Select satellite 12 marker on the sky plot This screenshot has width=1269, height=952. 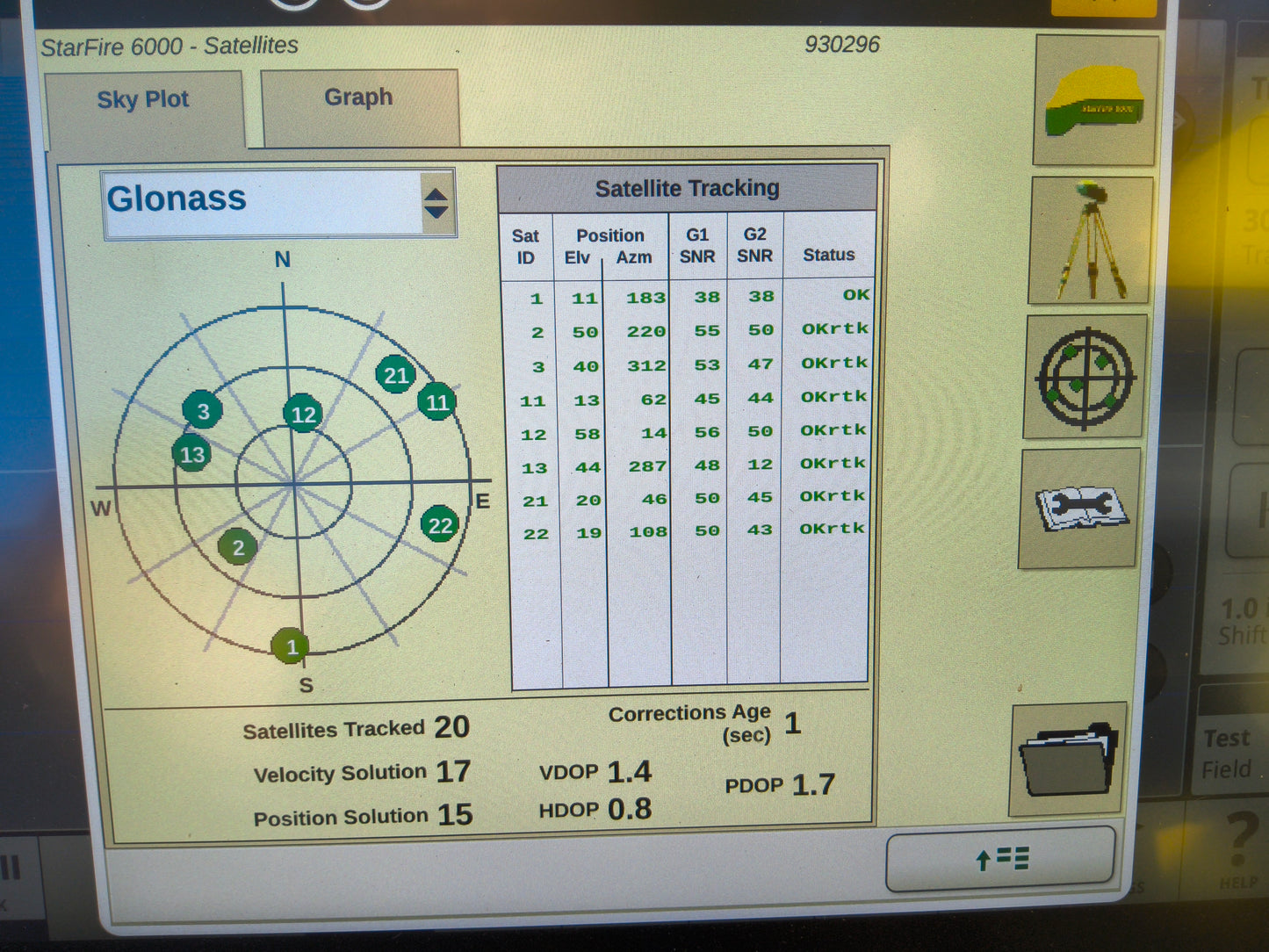[x=305, y=415]
